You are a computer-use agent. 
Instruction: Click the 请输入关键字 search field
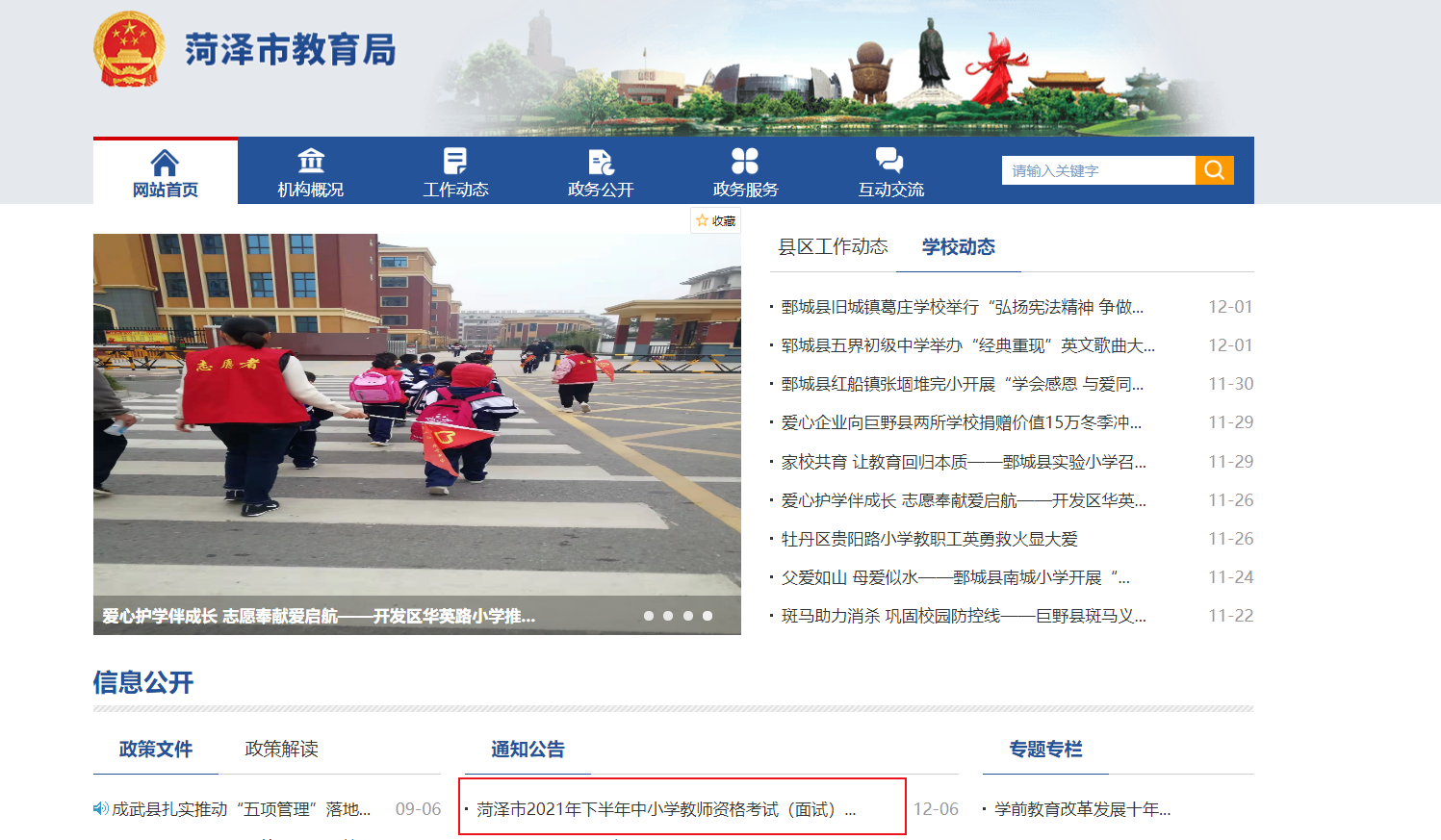point(1098,170)
